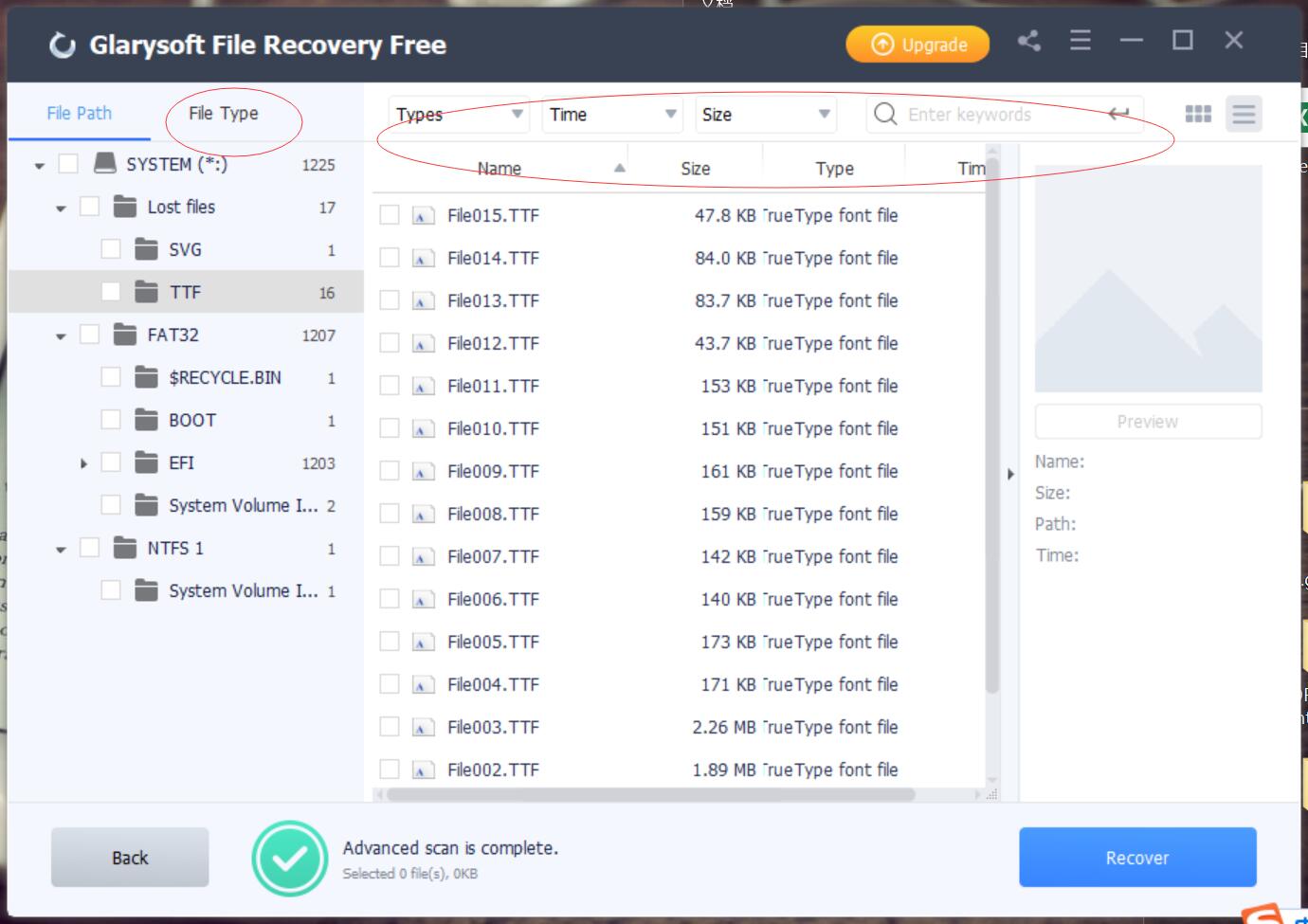Image resolution: width=1308 pixels, height=924 pixels.
Task: Tick the TTF folder checkbox
Action: point(111,292)
